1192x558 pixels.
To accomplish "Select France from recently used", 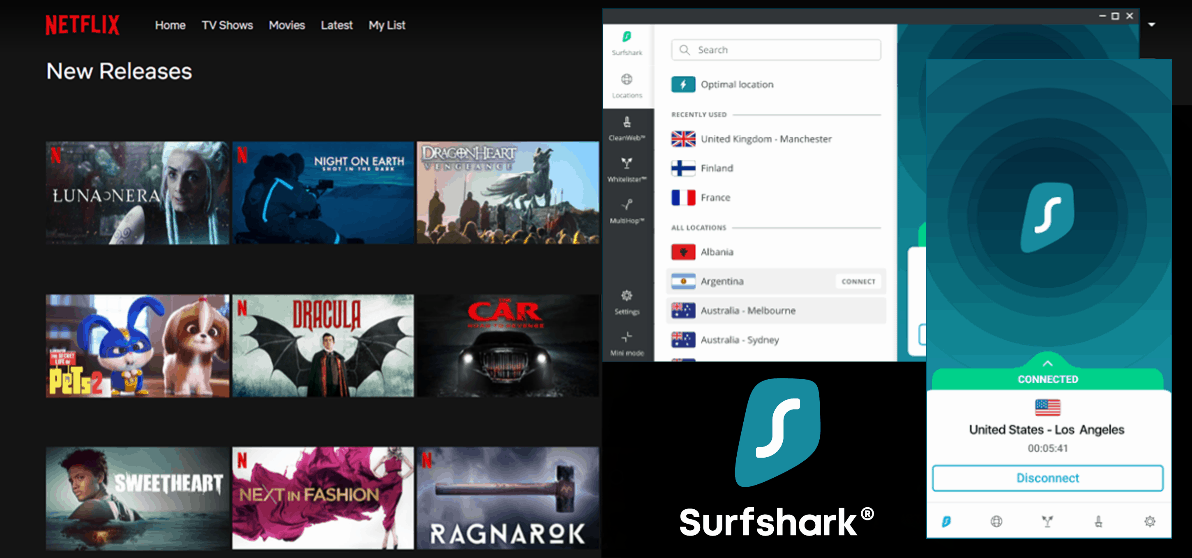I will [x=776, y=198].
